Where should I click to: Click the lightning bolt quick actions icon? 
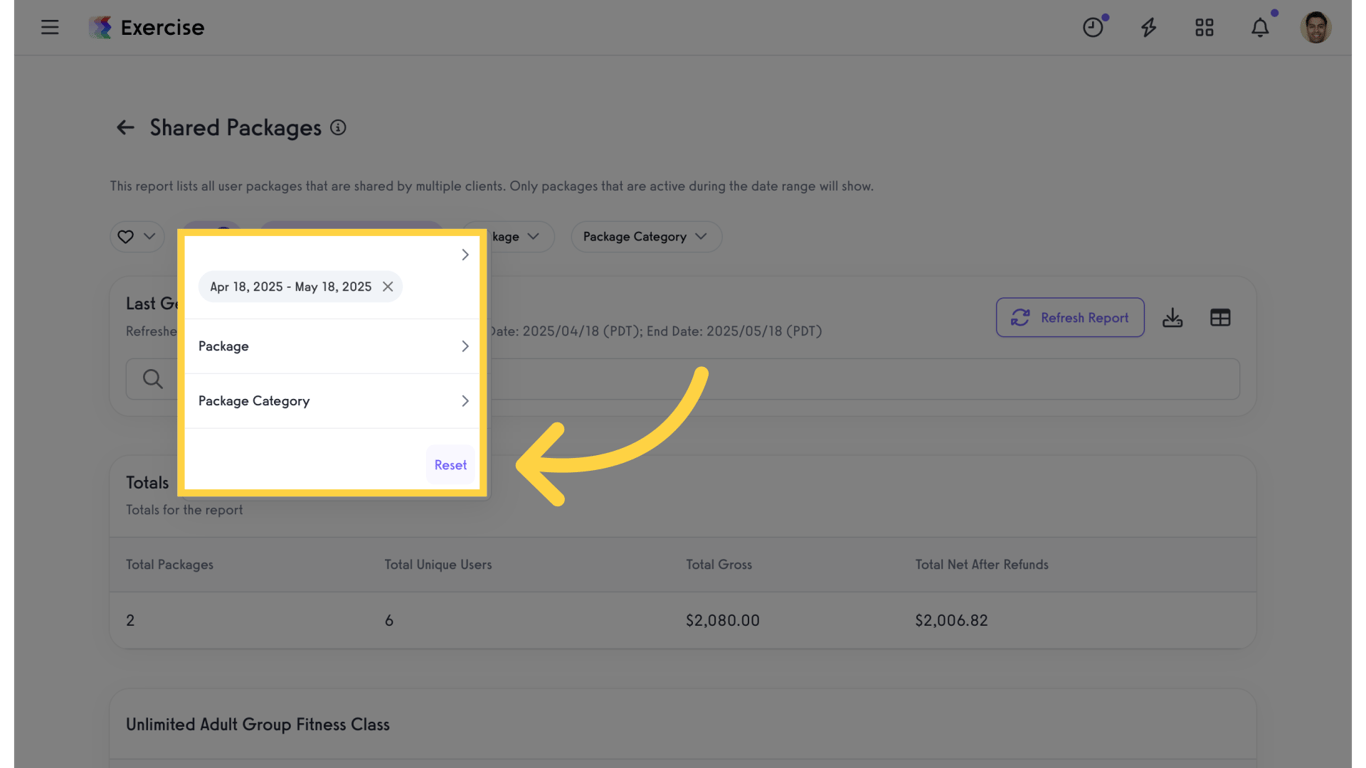coord(1149,28)
